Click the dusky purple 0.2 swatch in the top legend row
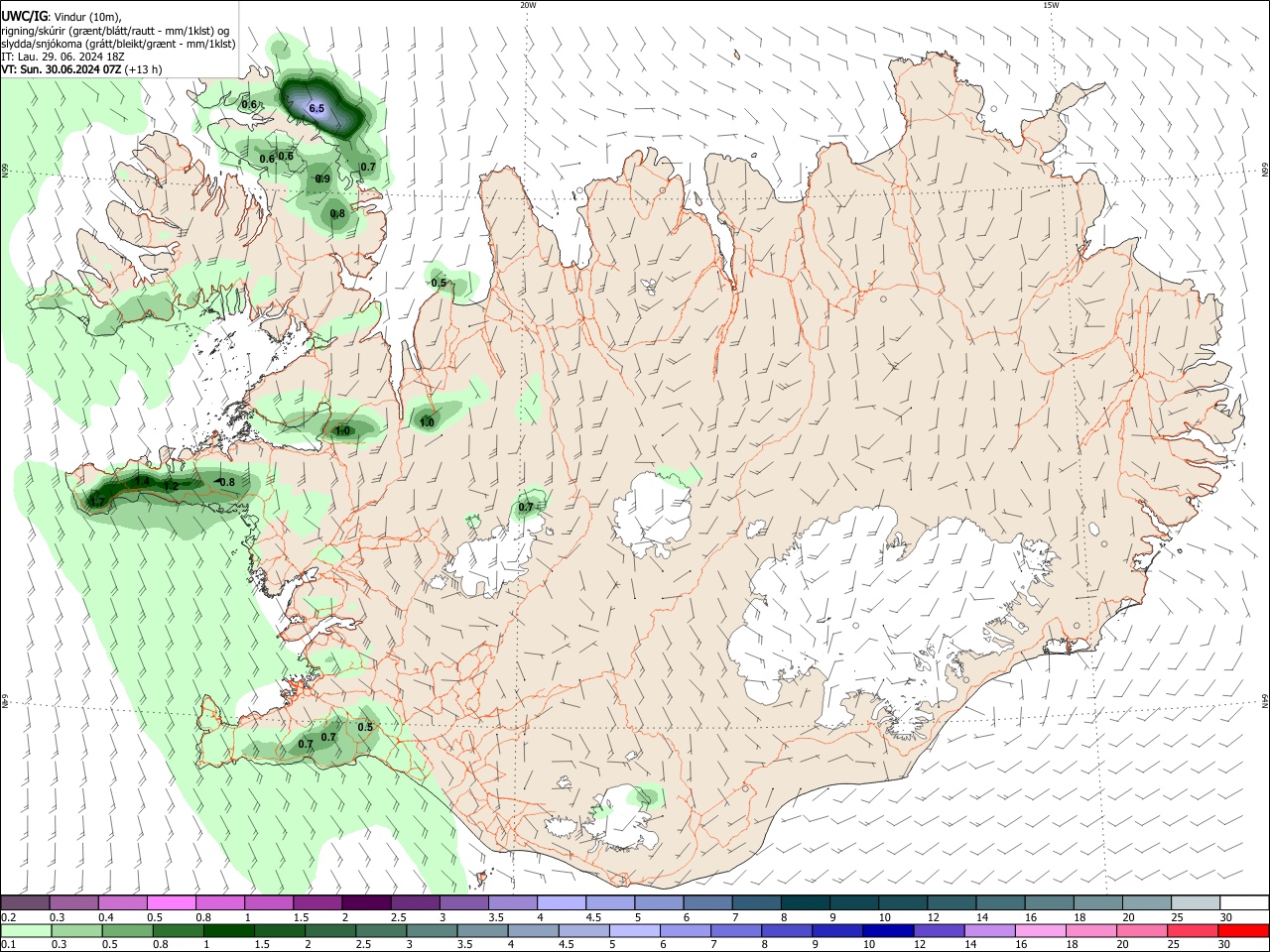Screen dimensions: 1270x952 click(25, 902)
